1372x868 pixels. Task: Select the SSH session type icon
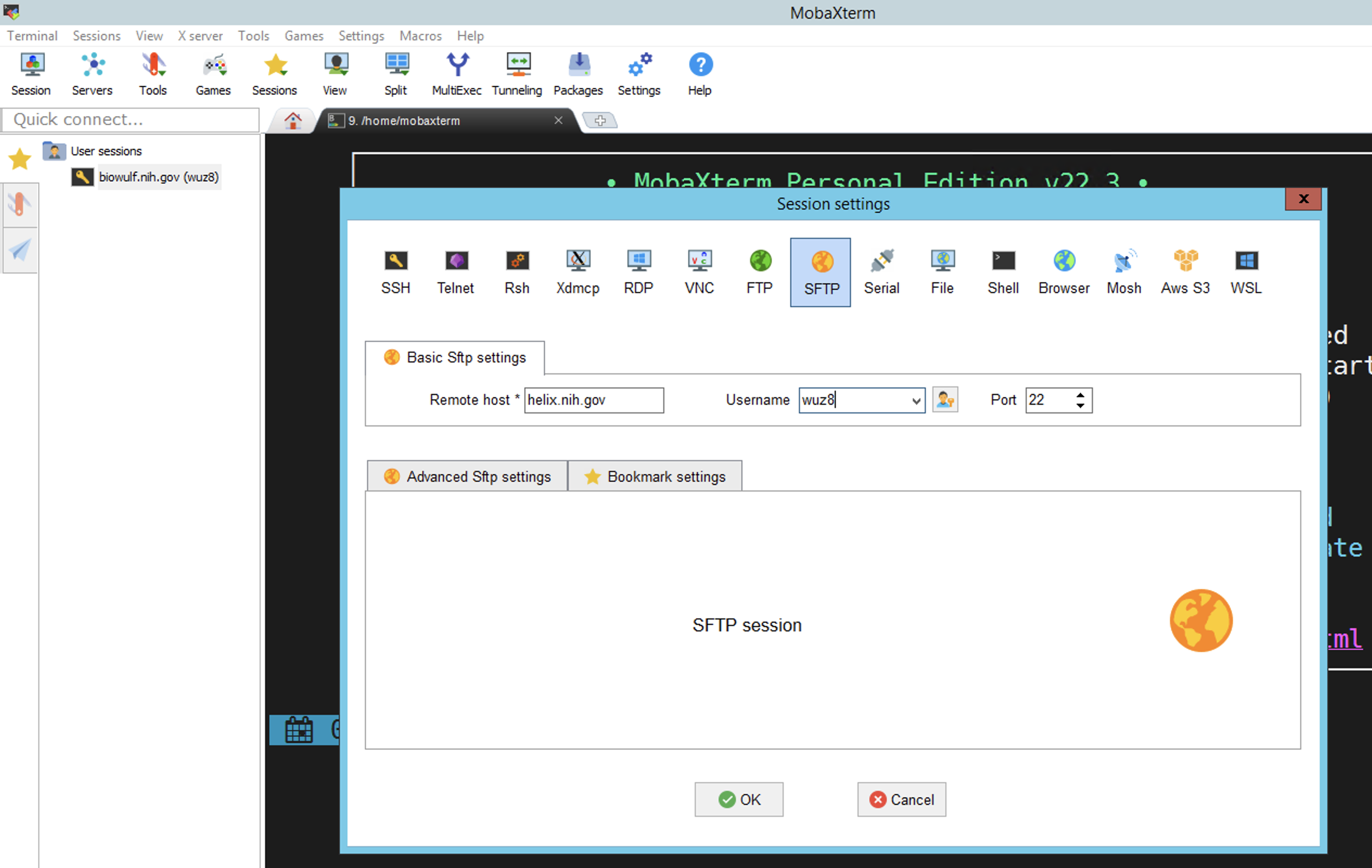tap(395, 272)
